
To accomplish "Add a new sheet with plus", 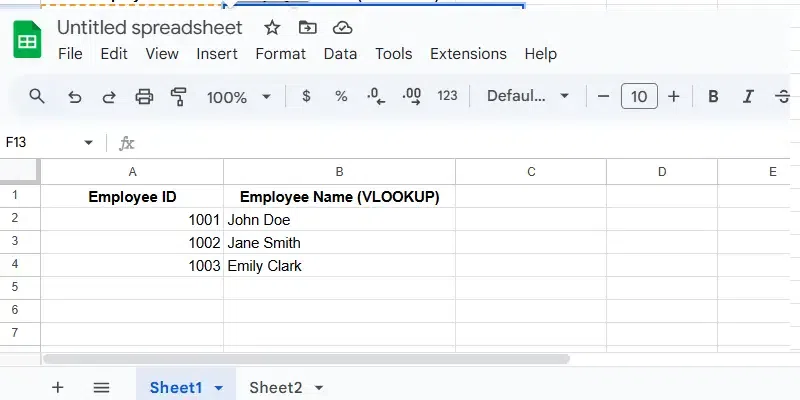I will [x=58, y=387].
